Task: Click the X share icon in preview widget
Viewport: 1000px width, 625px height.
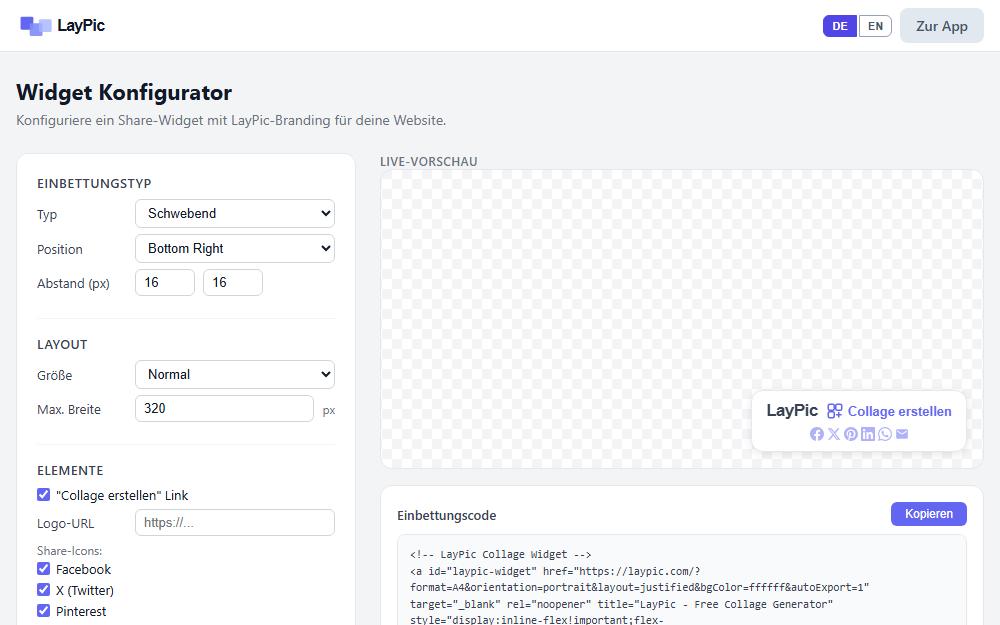Action: 834,434
